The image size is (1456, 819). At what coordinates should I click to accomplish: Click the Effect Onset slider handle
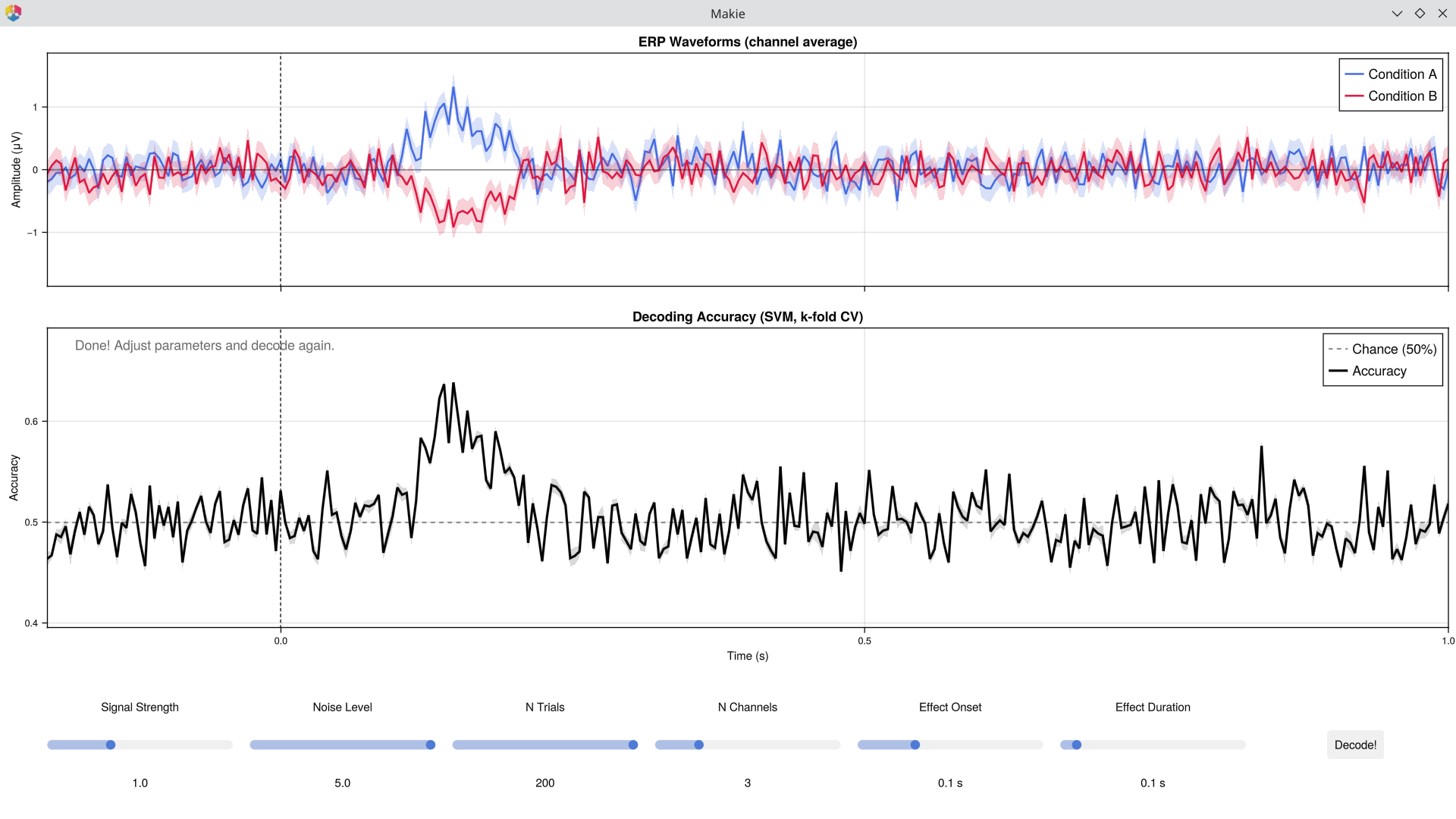(915, 745)
